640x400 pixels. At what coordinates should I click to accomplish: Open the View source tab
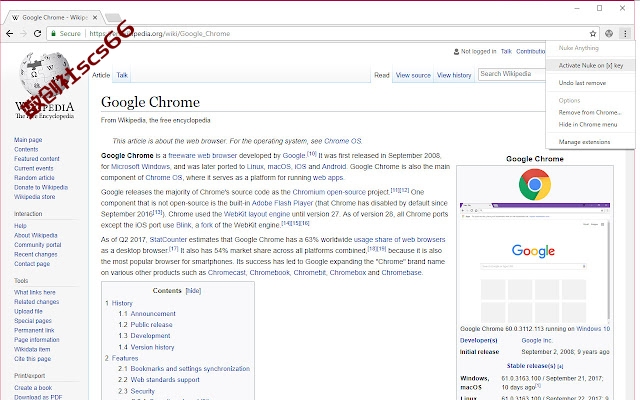pos(413,75)
